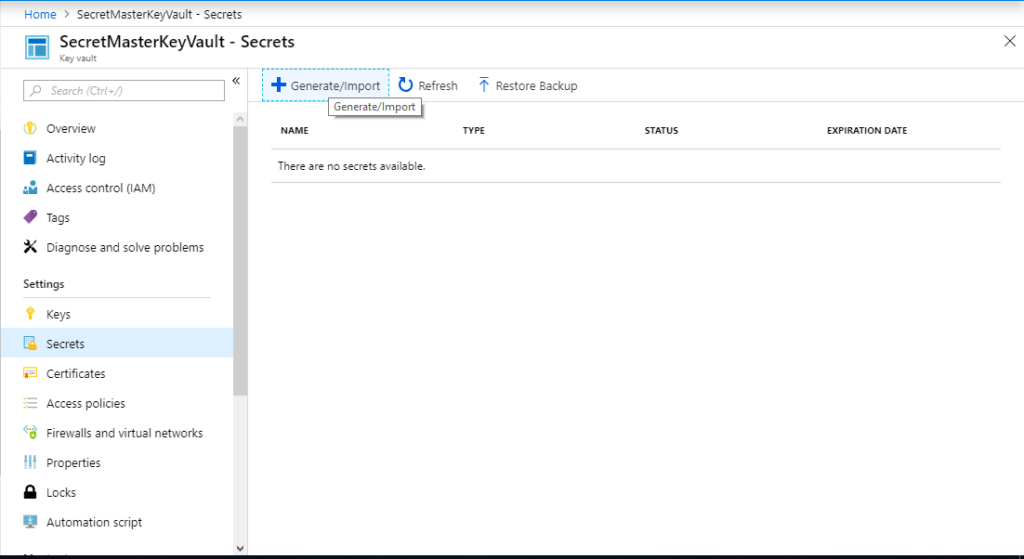Collapse the sidebar with double chevron
The height and width of the screenshot is (559, 1024).
[236, 81]
